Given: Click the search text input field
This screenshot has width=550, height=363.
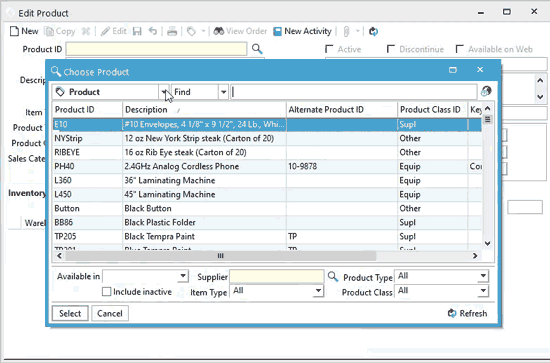Looking at the screenshot, I should coord(354,92).
